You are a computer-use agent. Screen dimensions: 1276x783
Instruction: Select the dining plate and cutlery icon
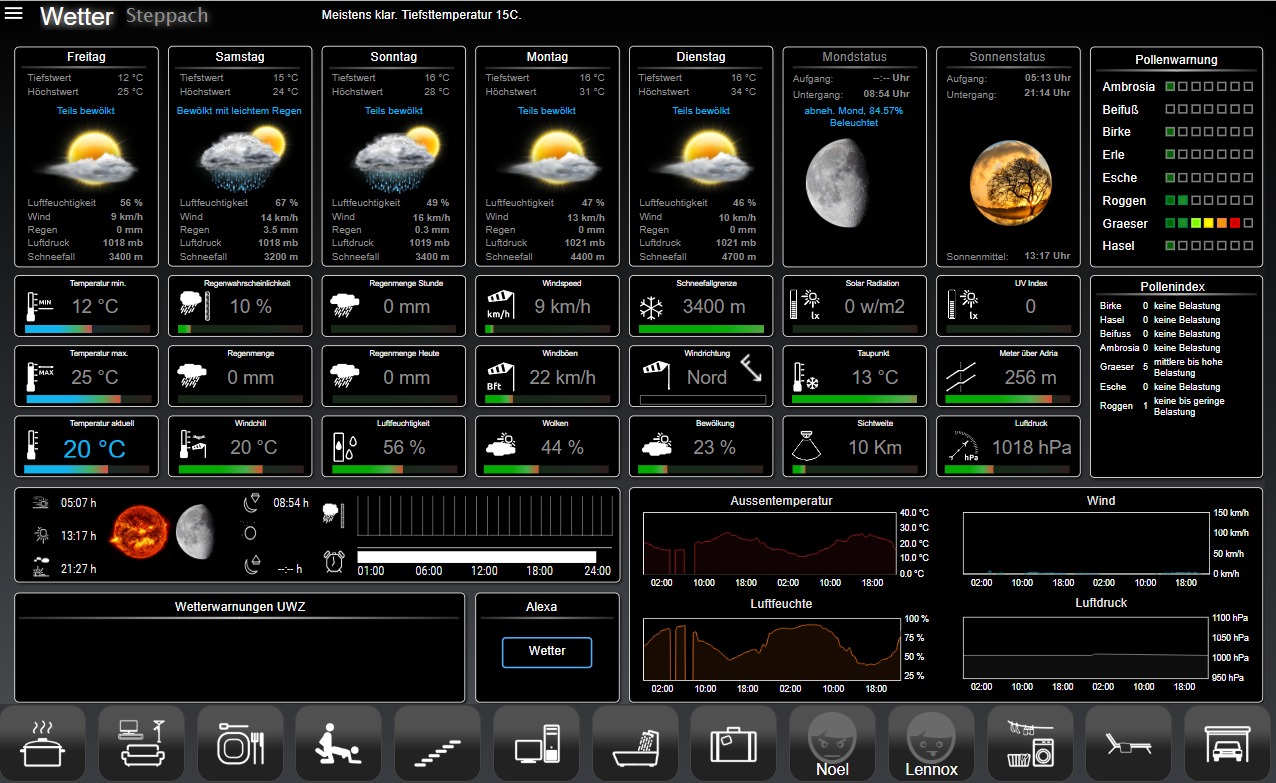coord(240,743)
